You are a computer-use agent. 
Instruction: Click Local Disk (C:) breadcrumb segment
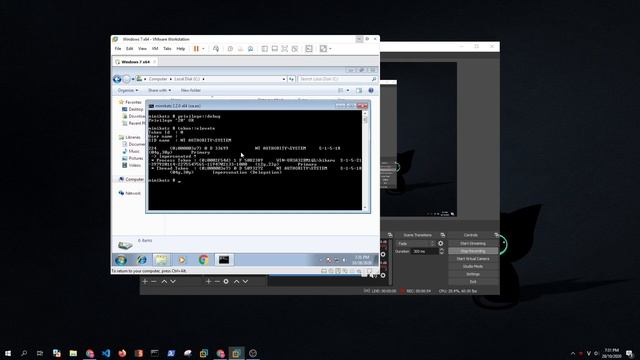[187, 79]
